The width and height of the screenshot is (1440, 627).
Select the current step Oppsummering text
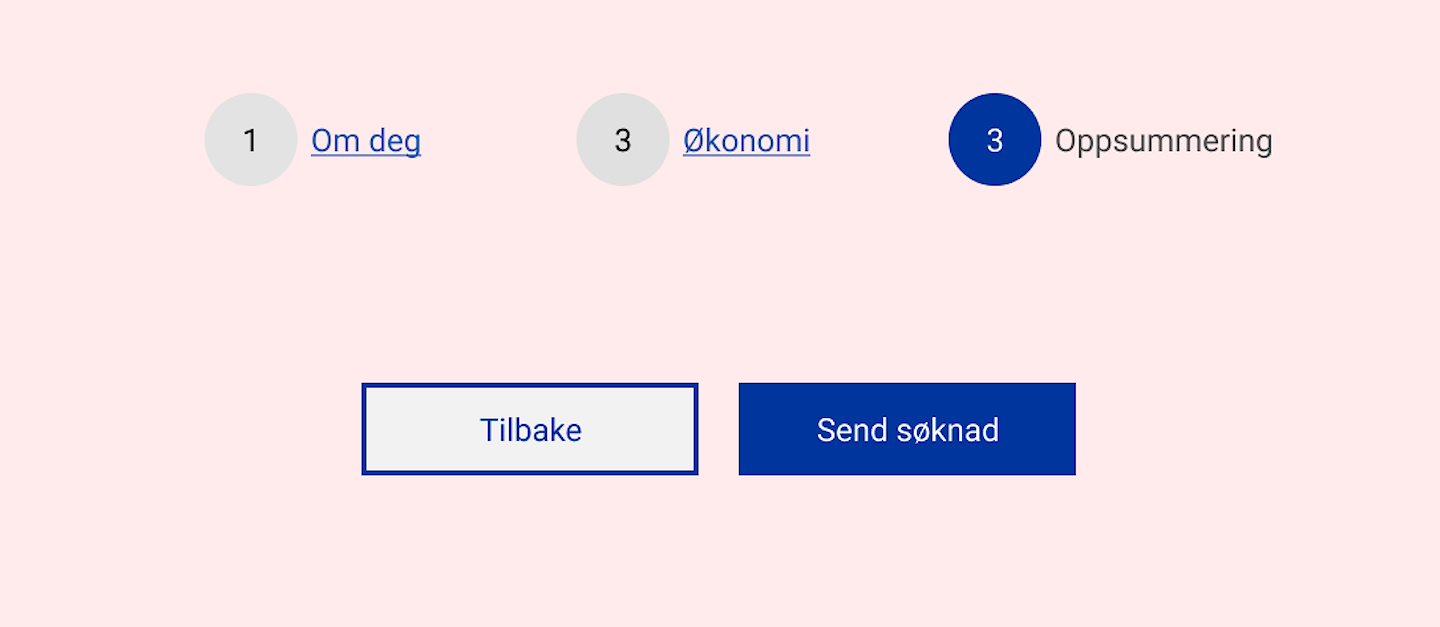[1163, 141]
